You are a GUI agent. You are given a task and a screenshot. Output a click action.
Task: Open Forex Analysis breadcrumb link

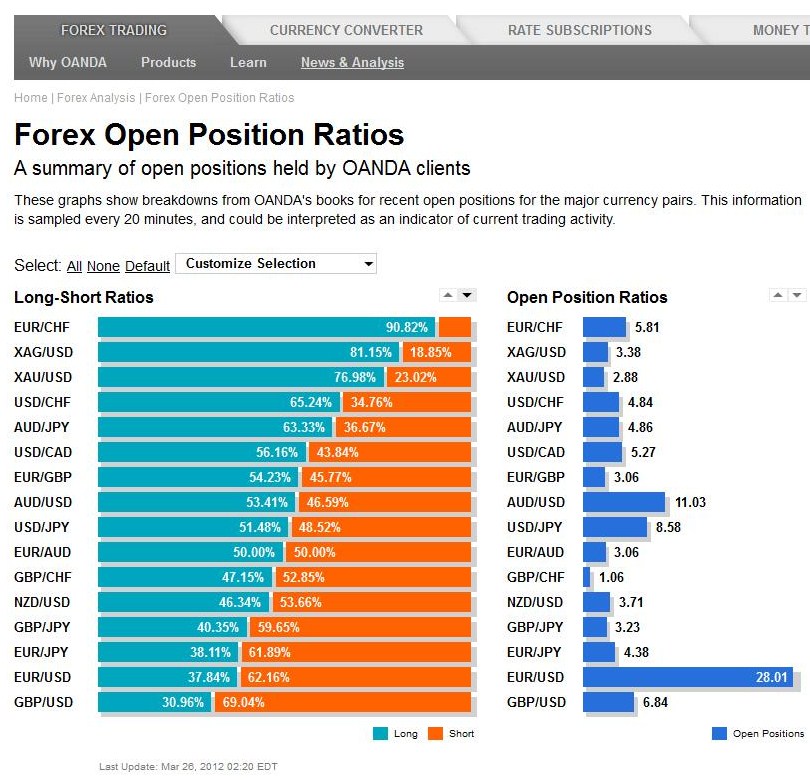(96, 98)
